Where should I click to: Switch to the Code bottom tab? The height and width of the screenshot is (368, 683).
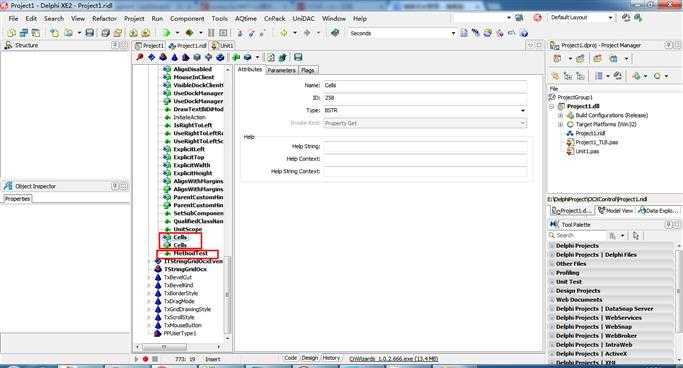pos(290,358)
